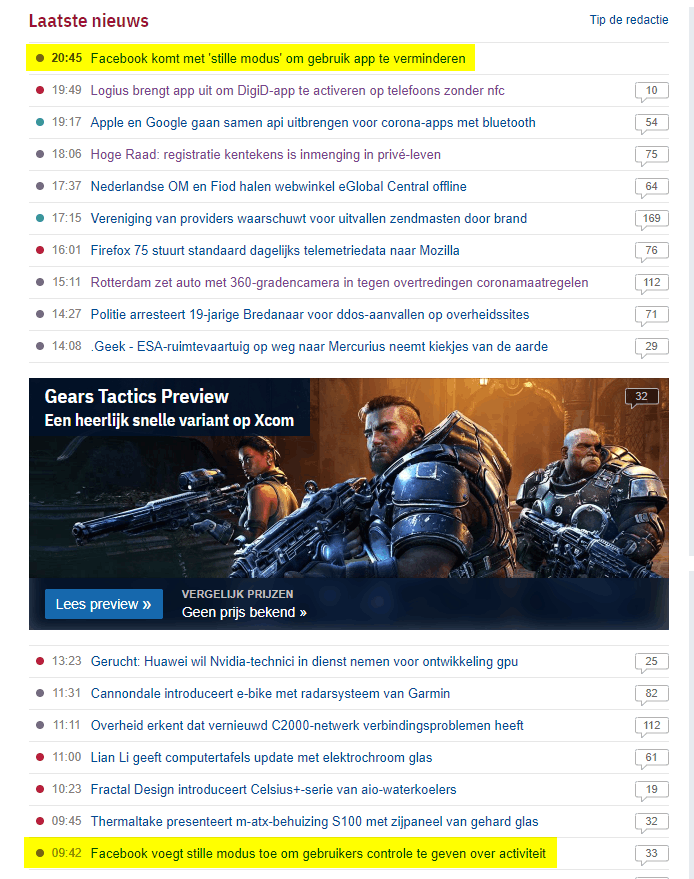This screenshot has width=694, height=879.
Task: Open Facebook stille modus article from 09:42
Action: click(x=318, y=853)
